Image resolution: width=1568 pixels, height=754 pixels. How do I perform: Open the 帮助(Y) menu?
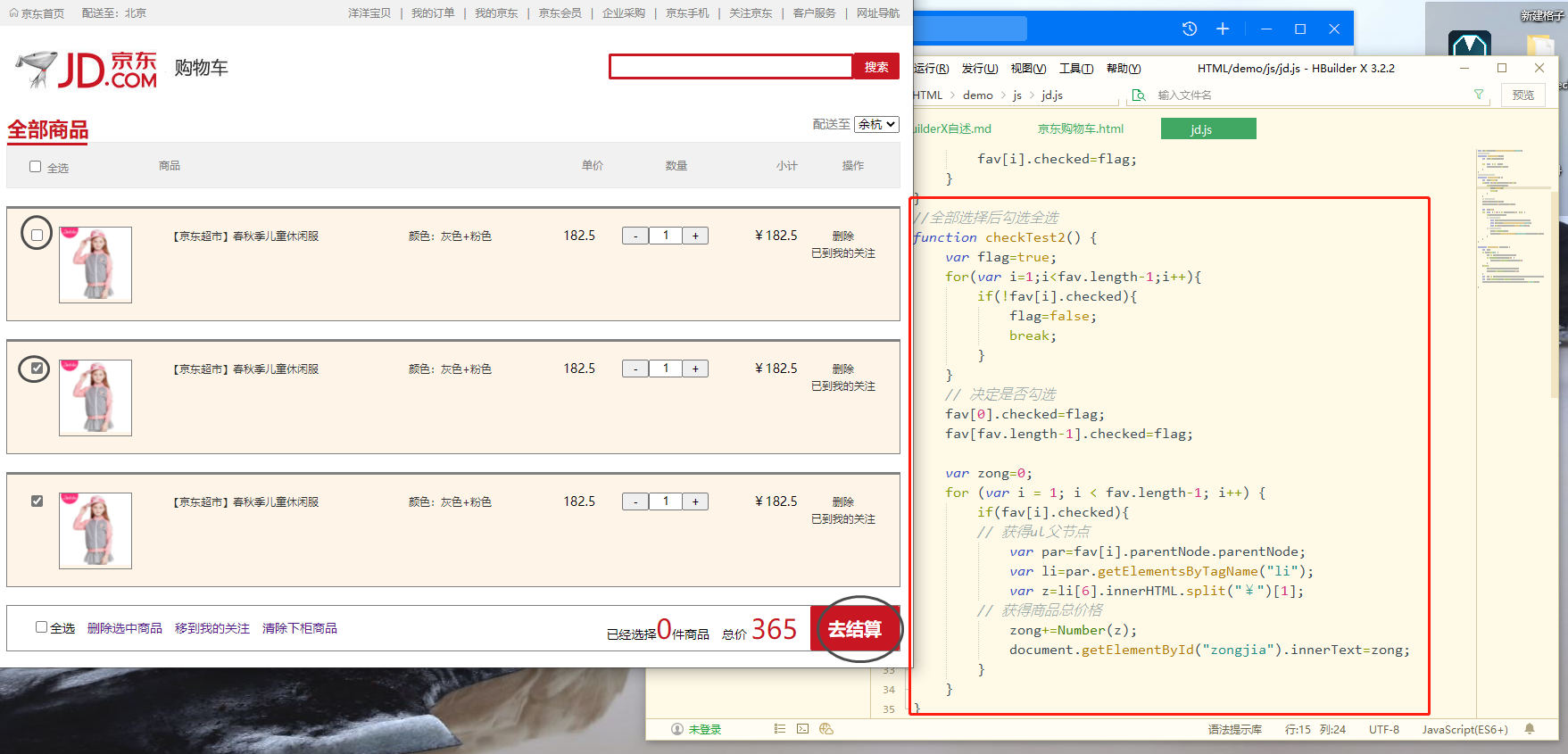[x=1124, y=69]
